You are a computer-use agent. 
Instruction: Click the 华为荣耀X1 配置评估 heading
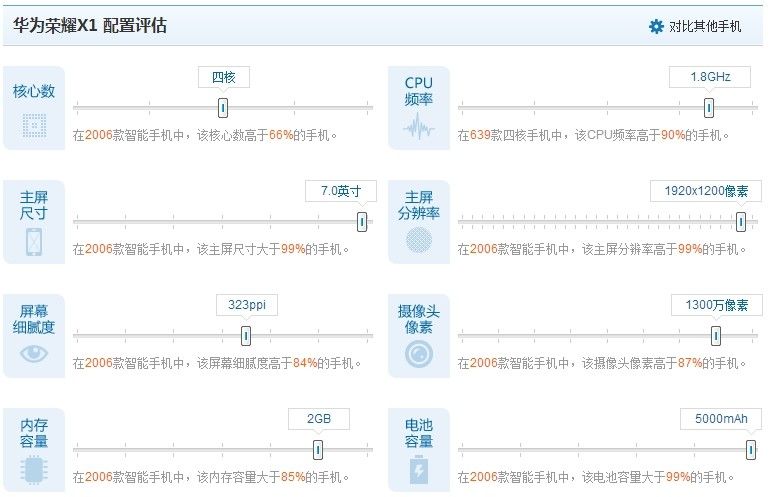[x=90, y=25]
